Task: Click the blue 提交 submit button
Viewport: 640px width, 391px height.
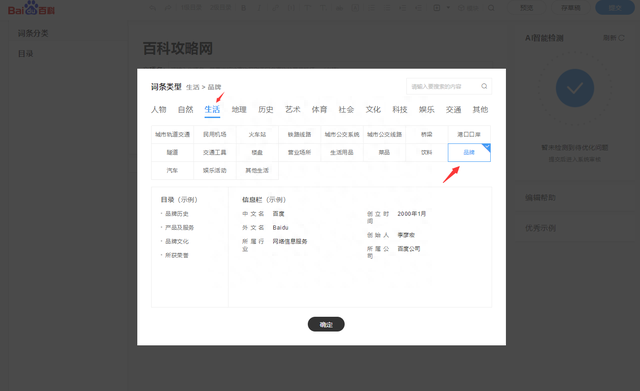Action: click(615, 8)
